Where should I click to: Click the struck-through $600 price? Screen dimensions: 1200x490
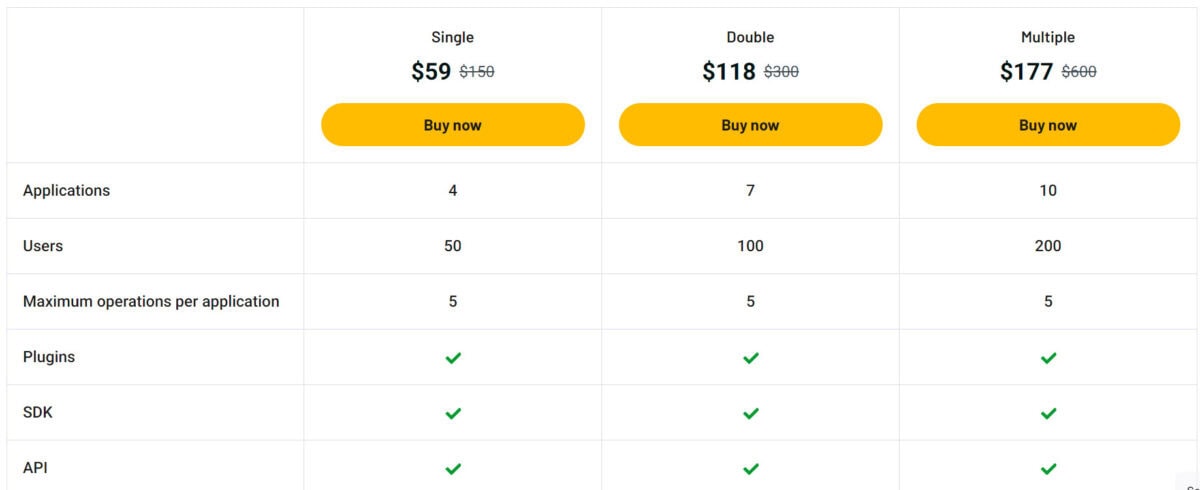coord(1079,72)
